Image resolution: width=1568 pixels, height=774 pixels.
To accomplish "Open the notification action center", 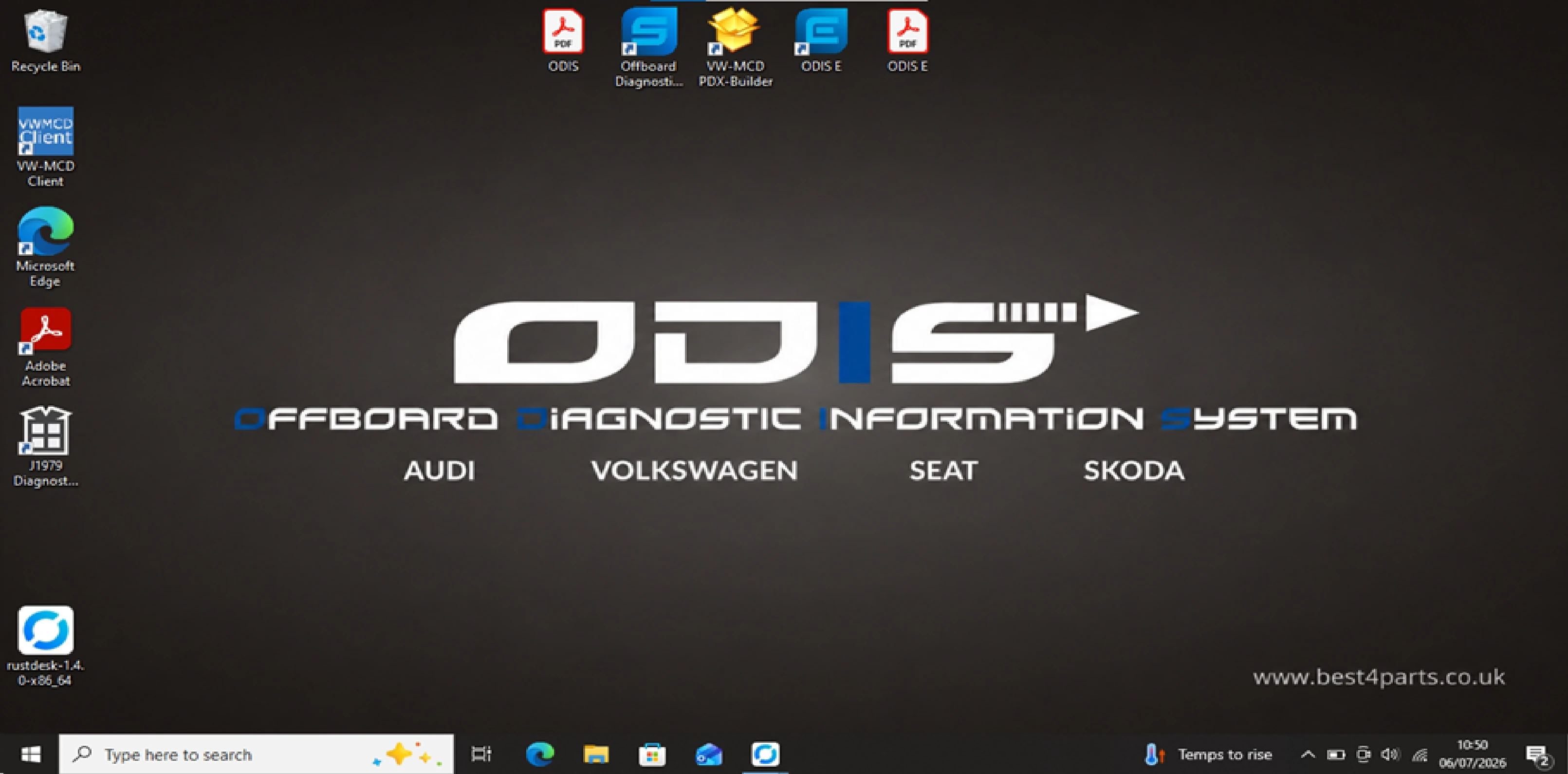I will (x=1538, y=755).
